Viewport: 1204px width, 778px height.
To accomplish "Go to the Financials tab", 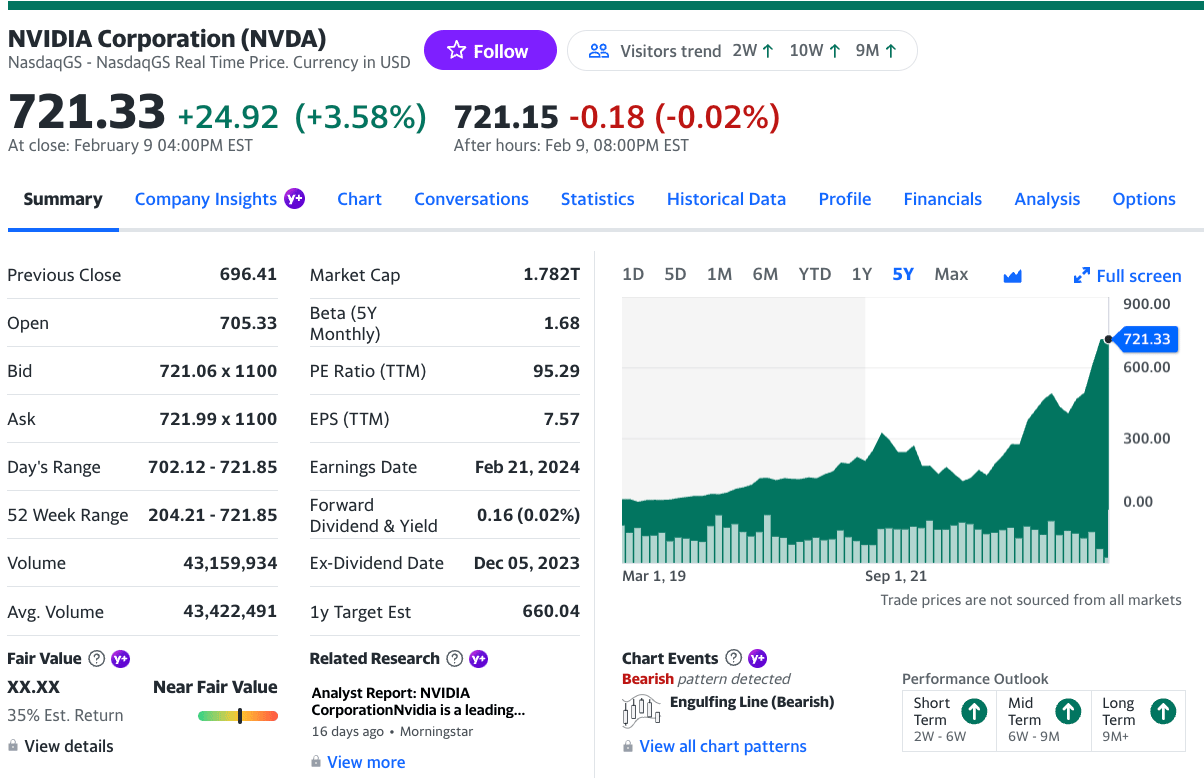I will click(943, 199).
